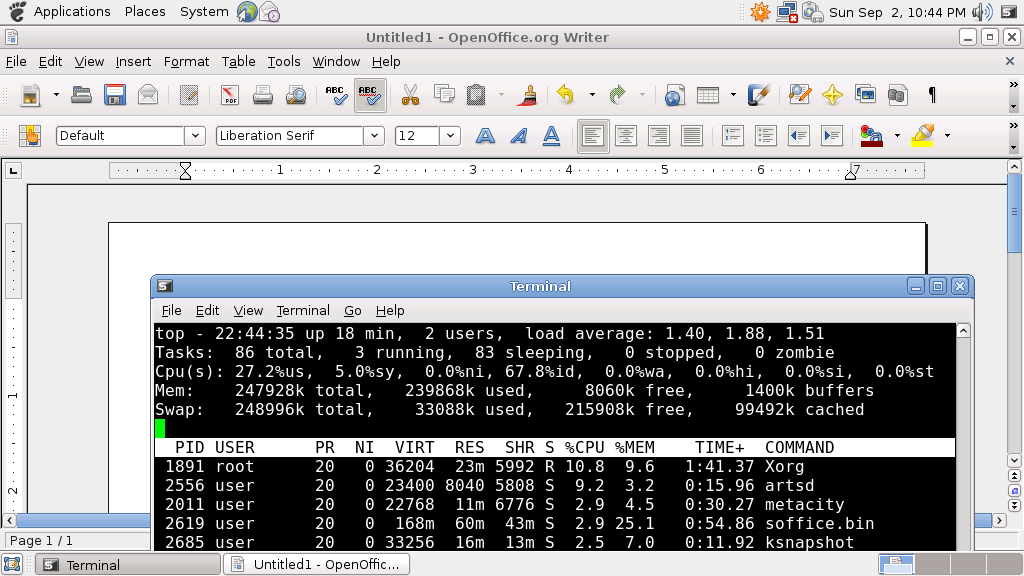Screen dimensions: 1024x576
Task: Run Spelling and Grammar check icon
Action: point(336,95)
